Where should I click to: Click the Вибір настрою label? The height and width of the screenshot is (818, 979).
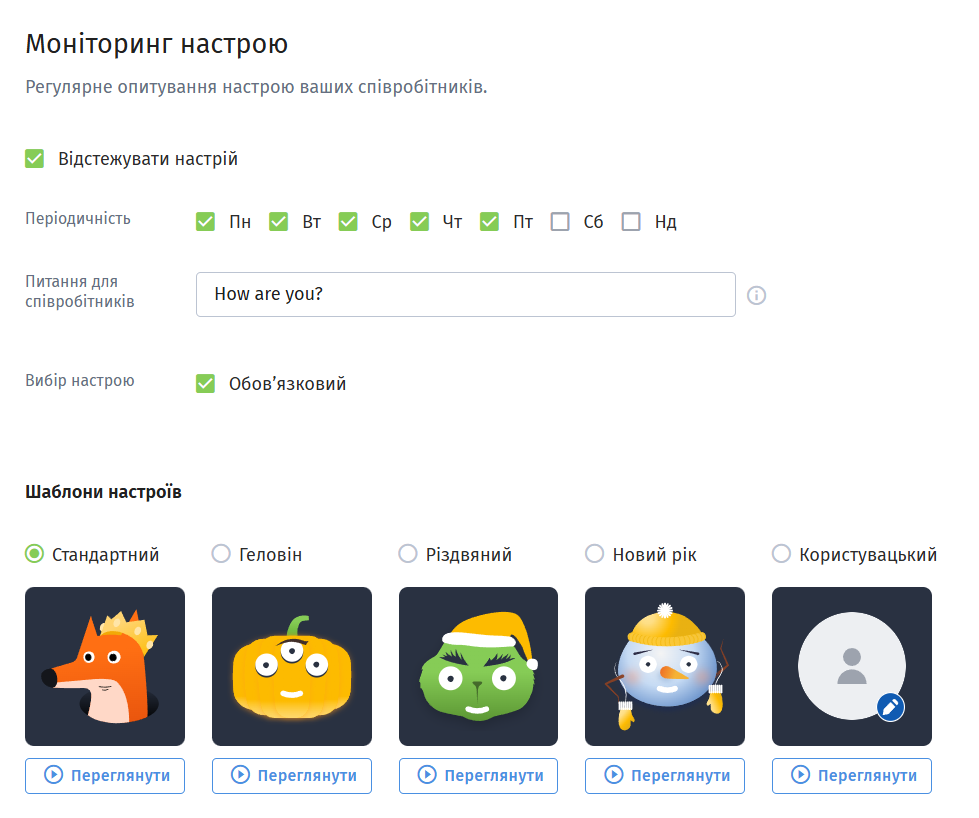(80, 380)
